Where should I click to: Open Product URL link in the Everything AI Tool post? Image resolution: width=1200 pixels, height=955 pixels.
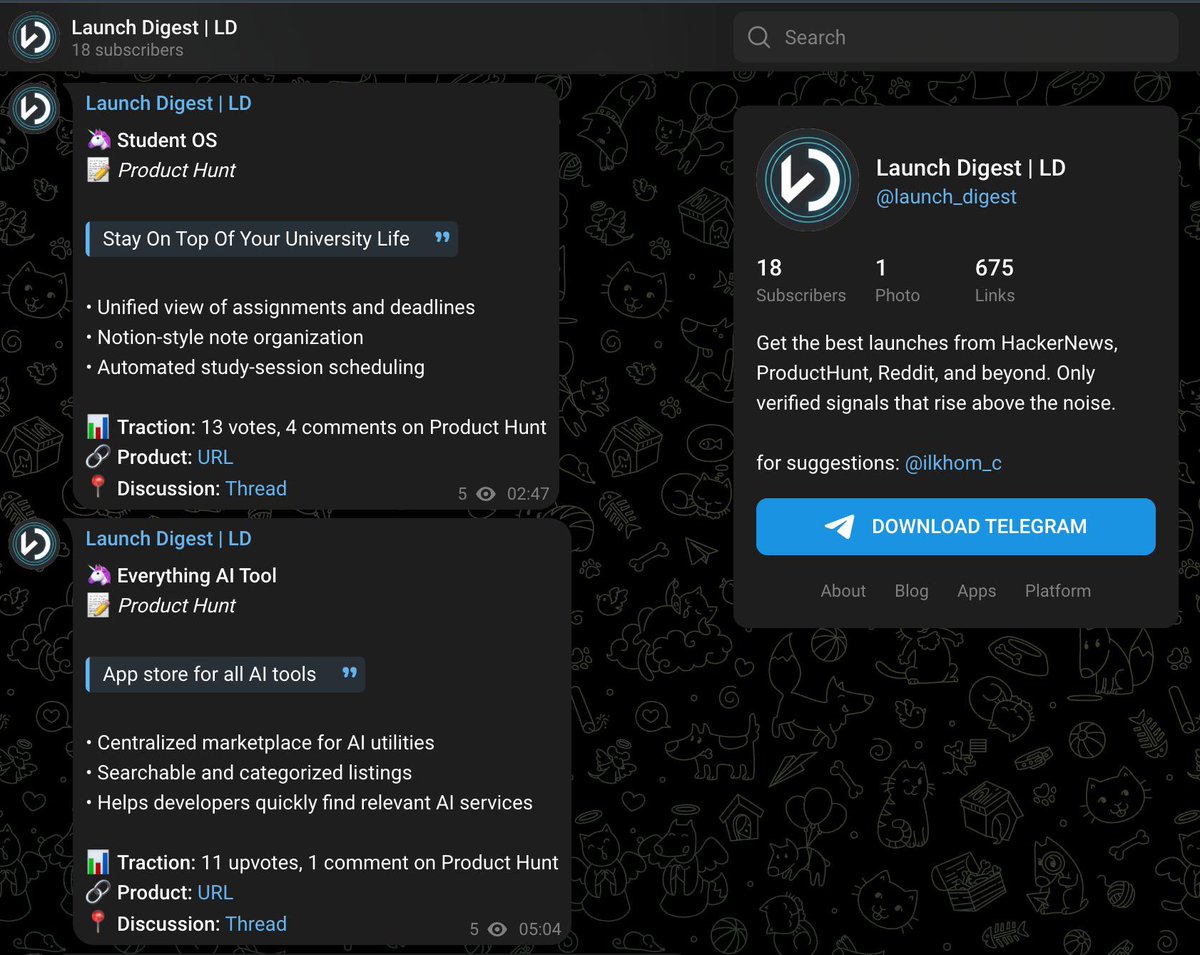(215, 892)
